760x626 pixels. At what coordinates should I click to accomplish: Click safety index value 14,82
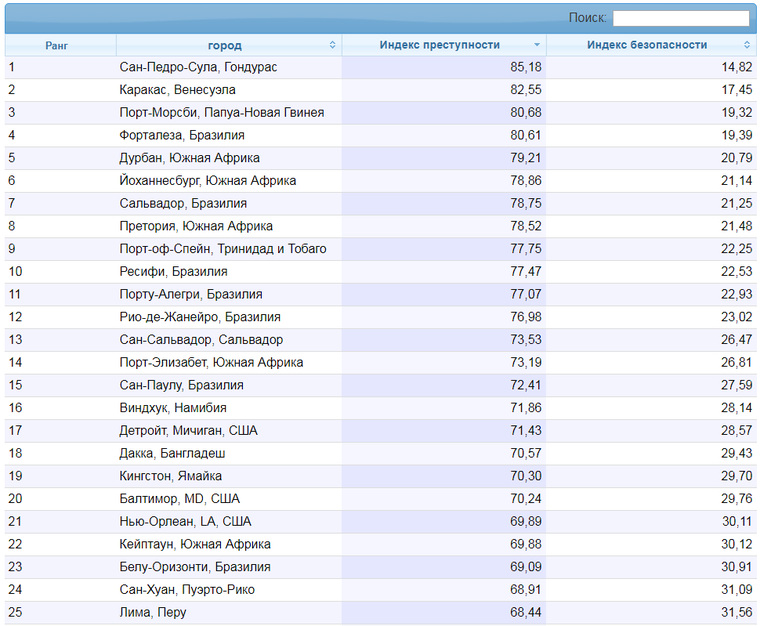point(737,67)
